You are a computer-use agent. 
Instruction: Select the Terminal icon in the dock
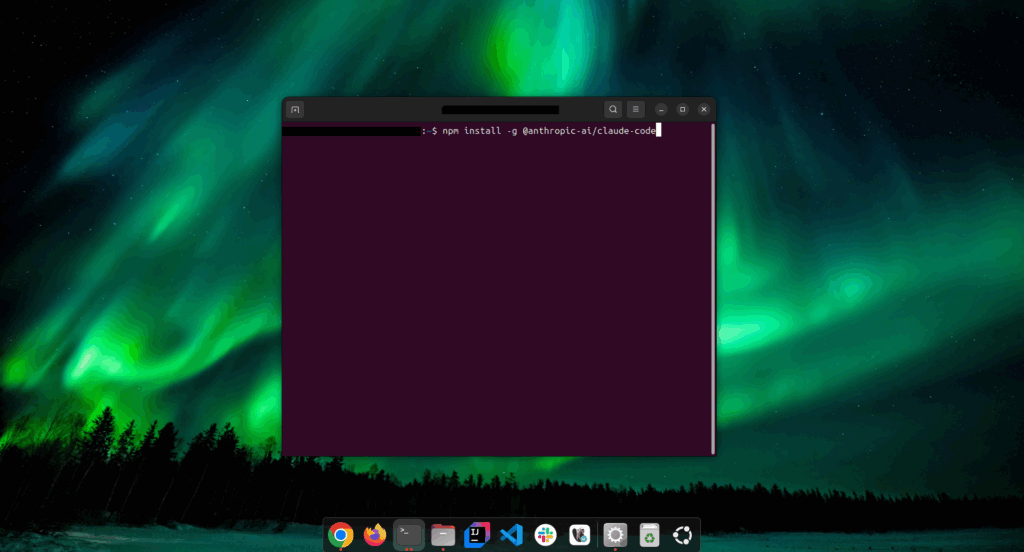coord(409,535)
